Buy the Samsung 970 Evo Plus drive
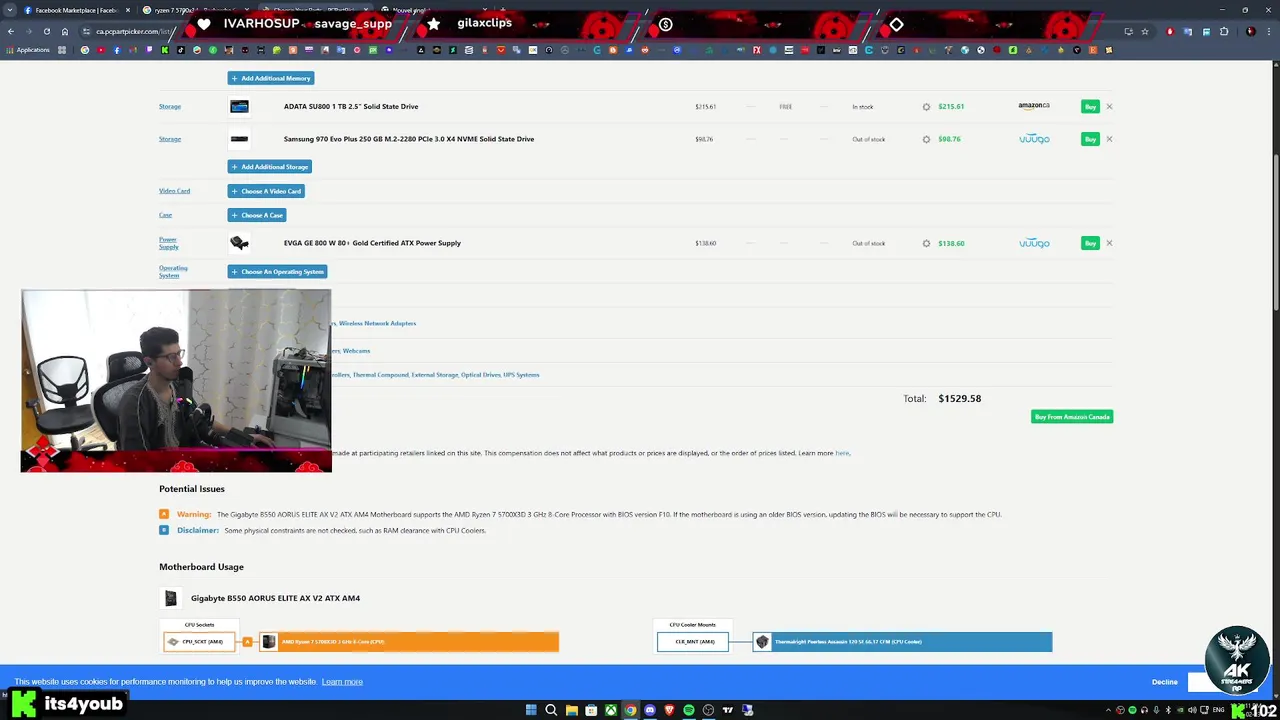Viewport: 1280px width, 720px height. click(x=1090, y=139)
